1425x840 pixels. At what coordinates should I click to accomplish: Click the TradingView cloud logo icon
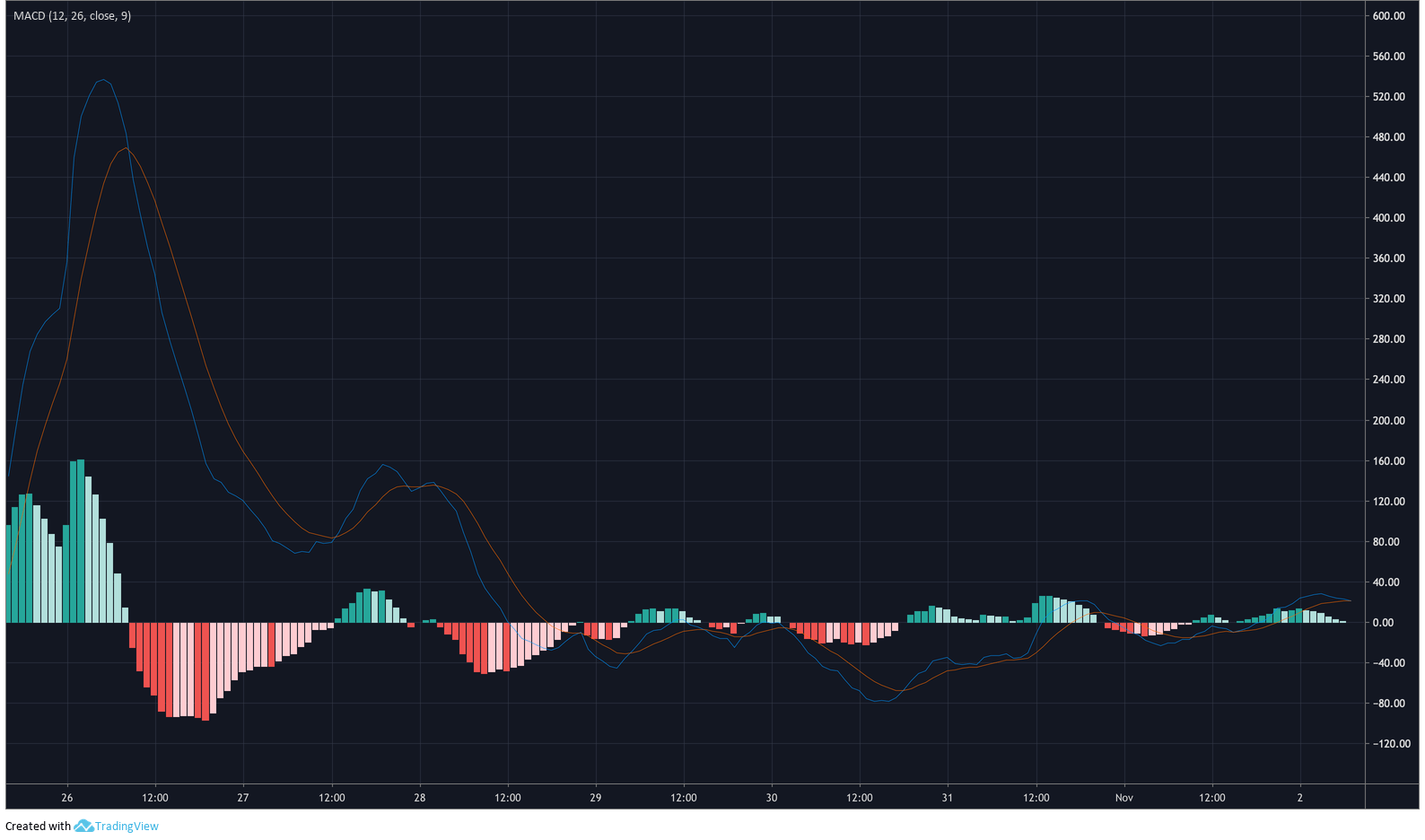(83, 826)
